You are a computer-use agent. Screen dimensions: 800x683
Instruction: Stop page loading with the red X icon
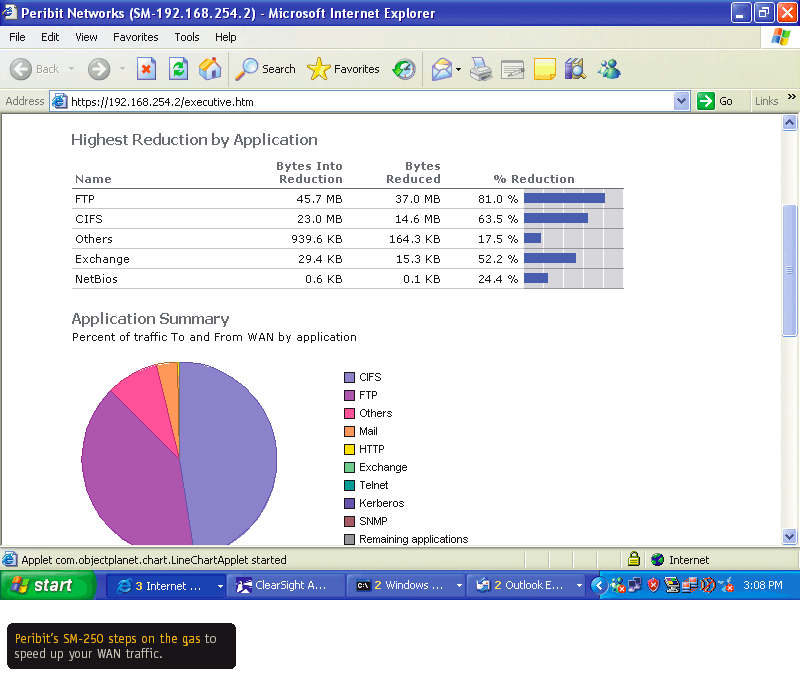coord(146,69)
